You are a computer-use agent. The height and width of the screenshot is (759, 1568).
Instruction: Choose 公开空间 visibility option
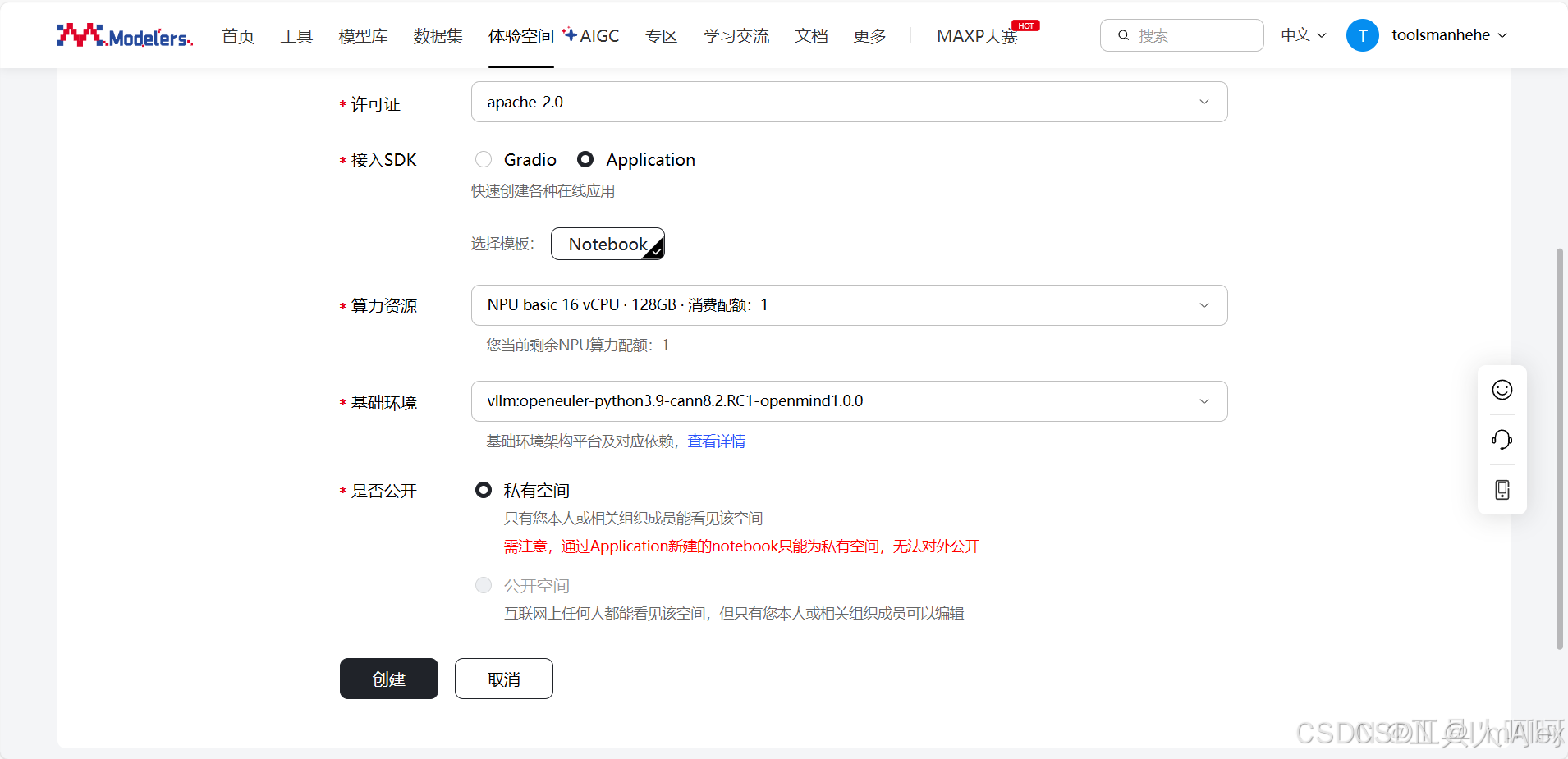(x=484, y=585)
